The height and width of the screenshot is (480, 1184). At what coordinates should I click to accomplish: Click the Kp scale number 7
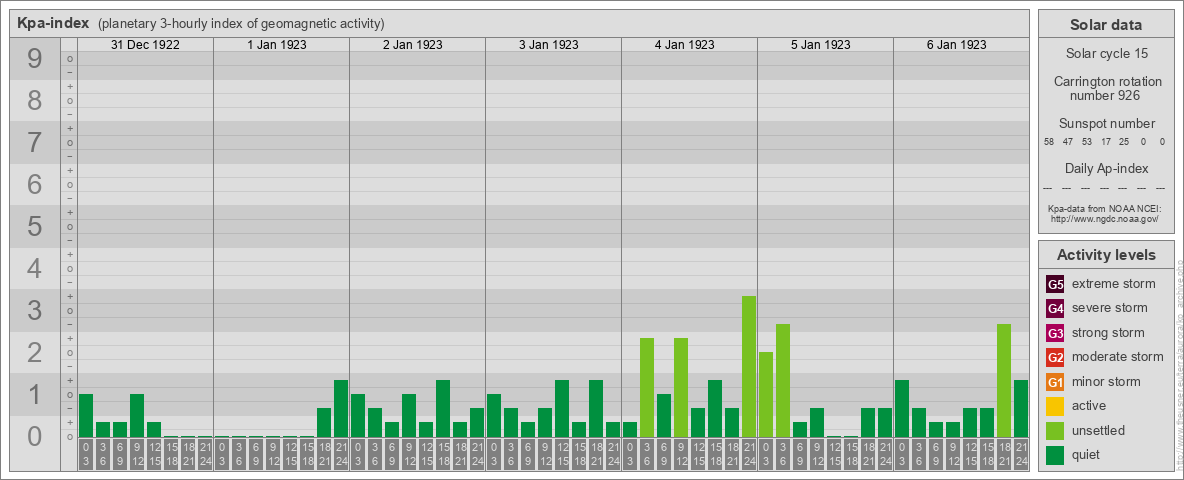point(35,143)
